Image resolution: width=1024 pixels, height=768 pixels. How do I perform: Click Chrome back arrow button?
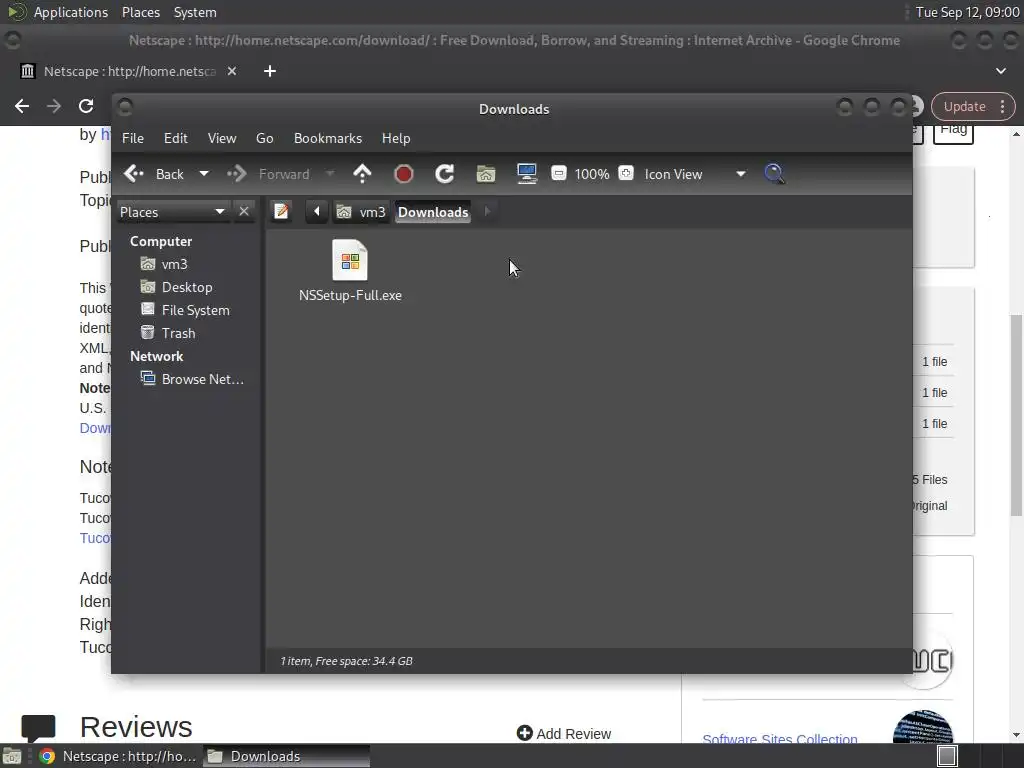(x=22, y=106)
